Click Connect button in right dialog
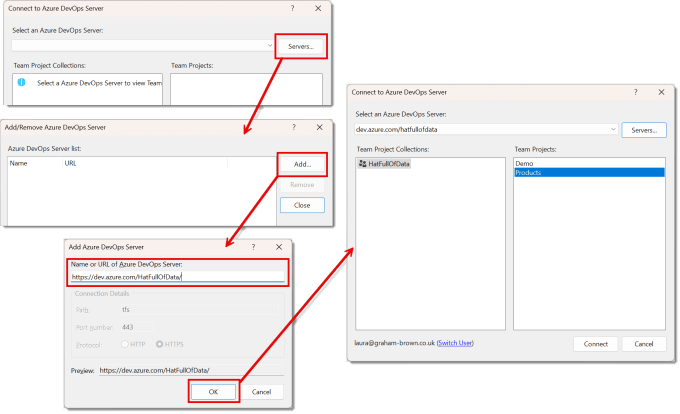 click(595, 344)
